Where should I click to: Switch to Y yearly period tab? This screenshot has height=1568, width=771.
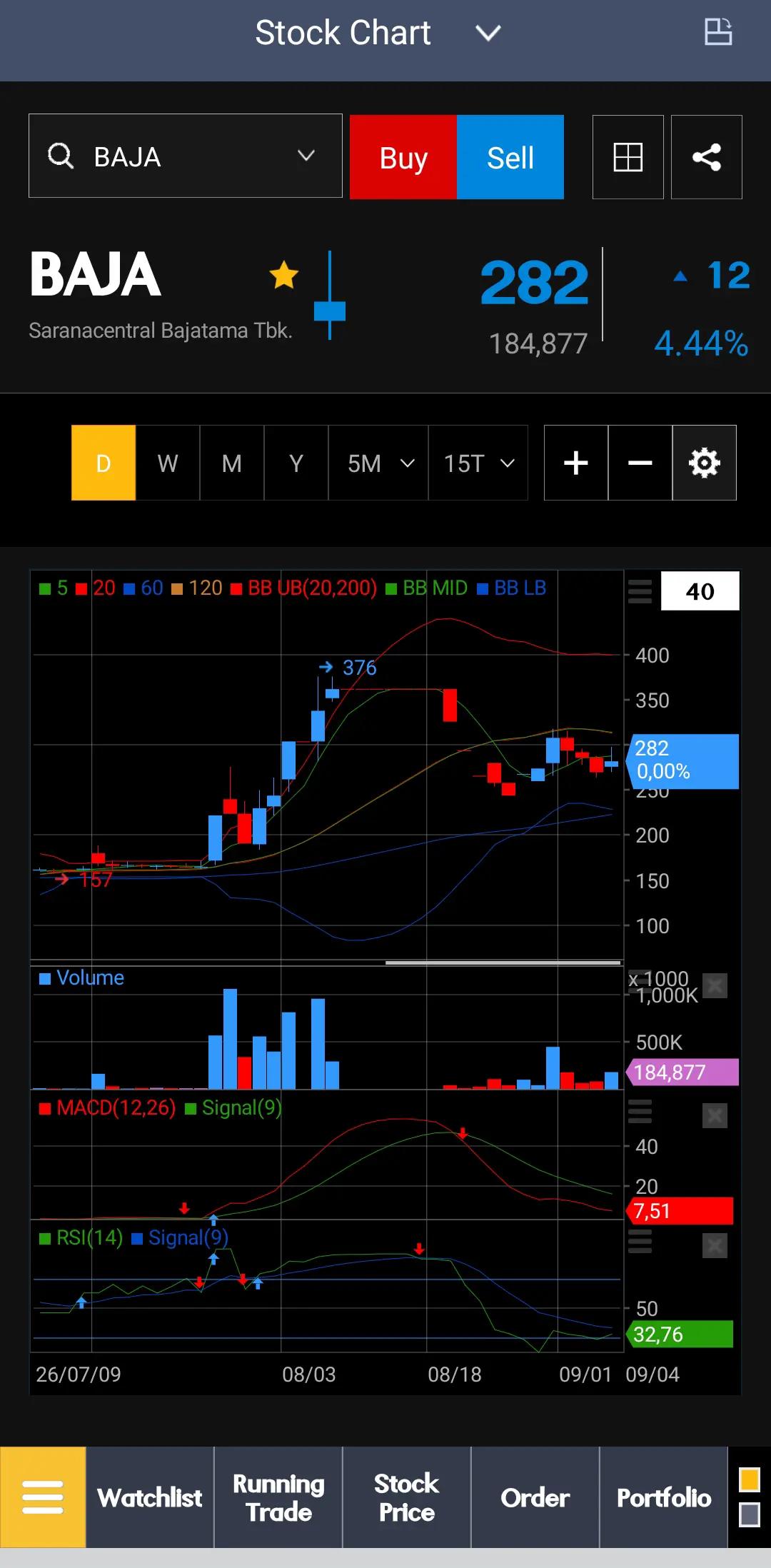tap(296, 463)
